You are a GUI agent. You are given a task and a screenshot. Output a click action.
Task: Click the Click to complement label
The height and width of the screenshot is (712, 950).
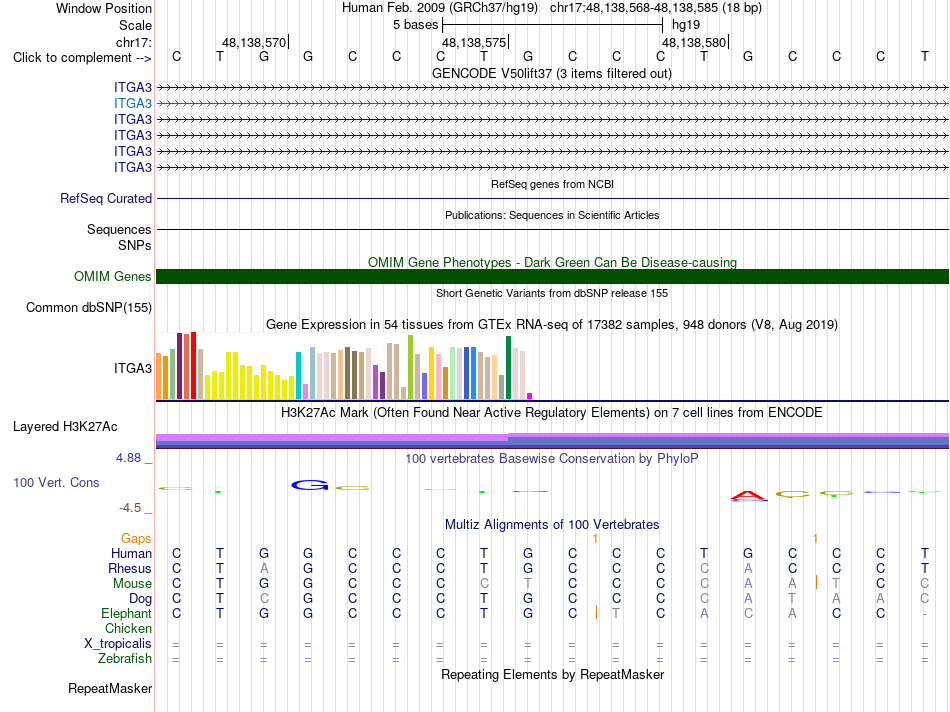tap(82, 58)
